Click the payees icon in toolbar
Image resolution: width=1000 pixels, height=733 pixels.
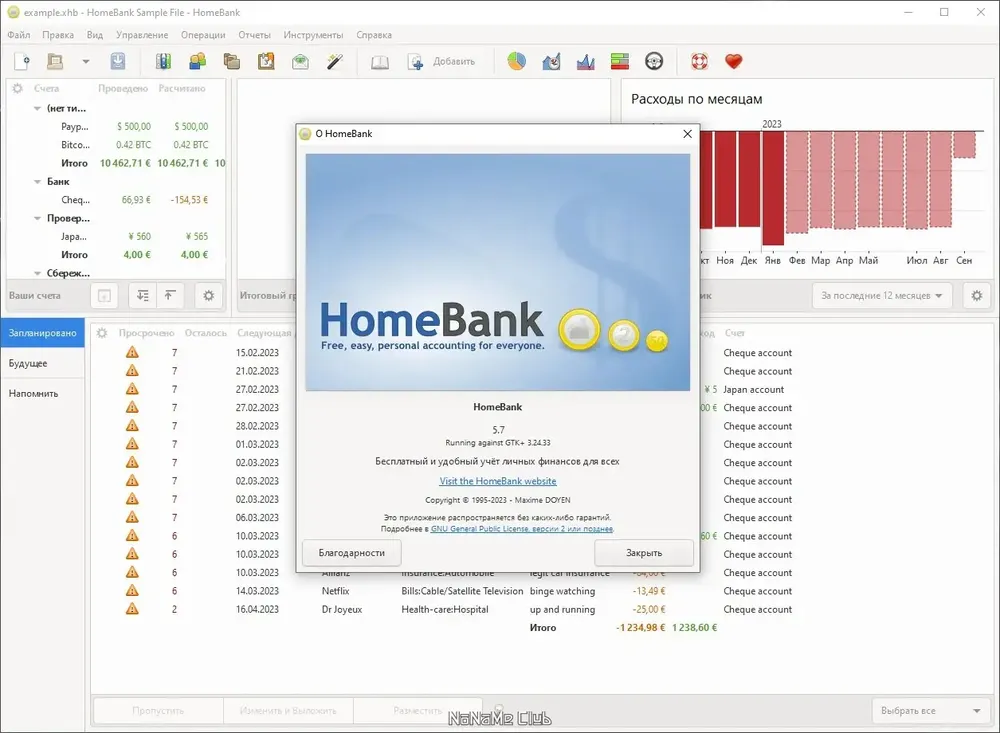coord(198,61)
